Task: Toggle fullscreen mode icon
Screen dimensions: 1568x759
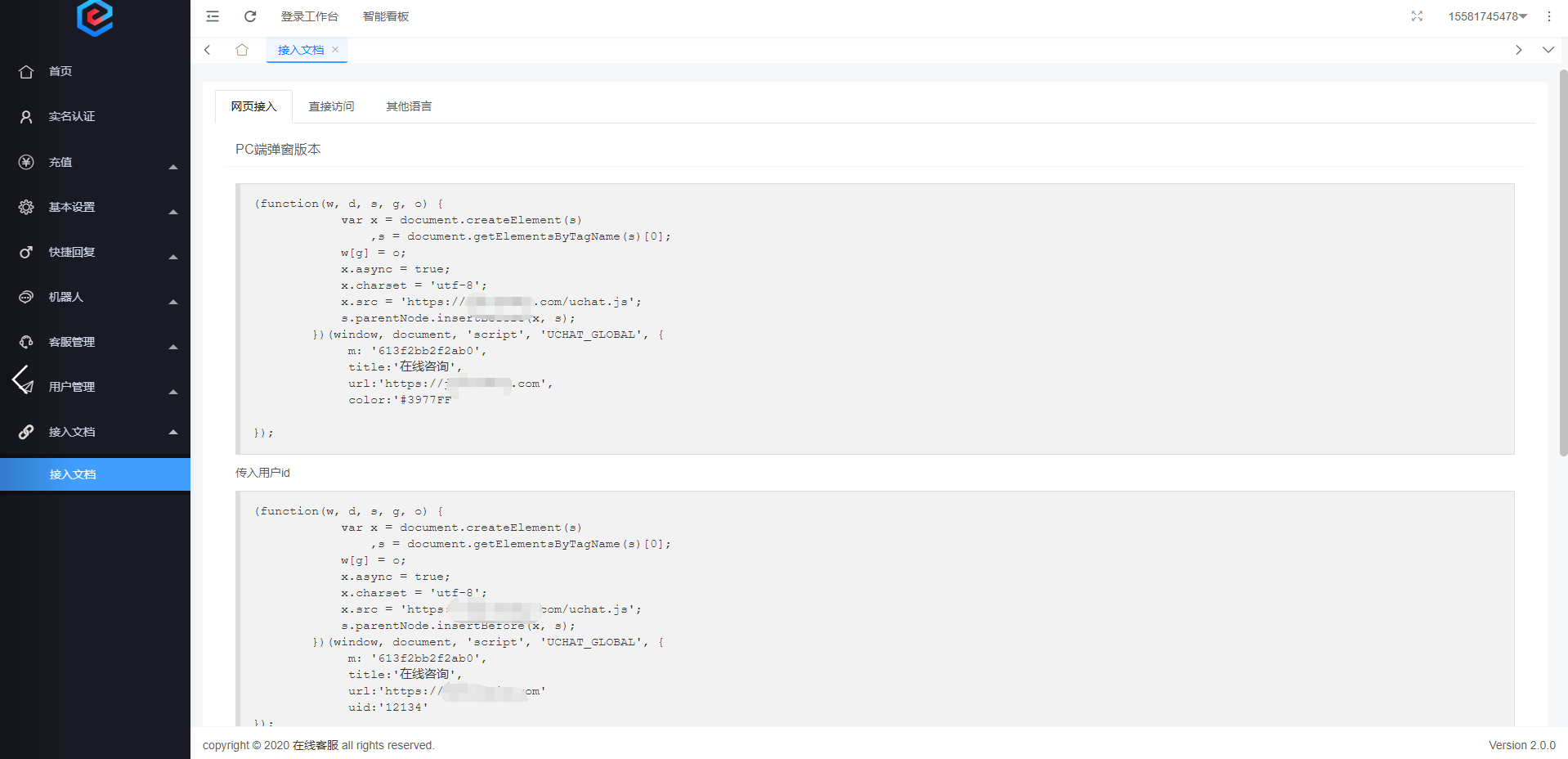Action: point(1417,16)
